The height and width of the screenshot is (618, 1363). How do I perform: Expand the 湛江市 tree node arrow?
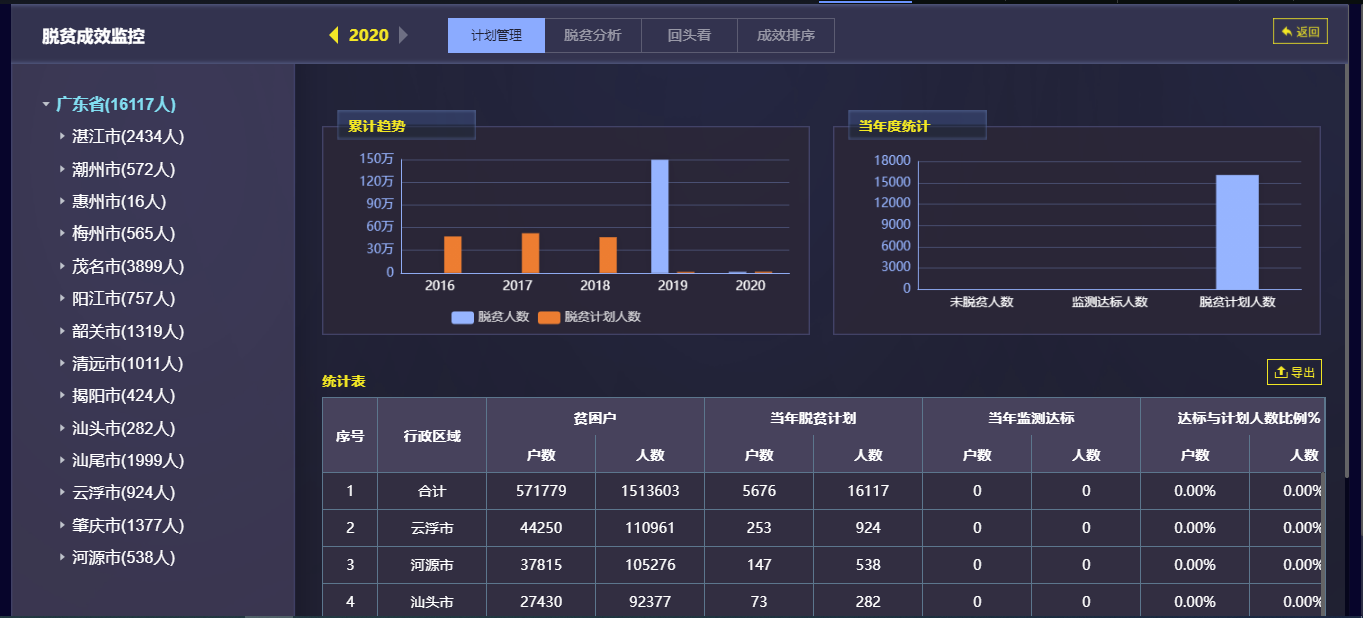click(x=62, y=136)
